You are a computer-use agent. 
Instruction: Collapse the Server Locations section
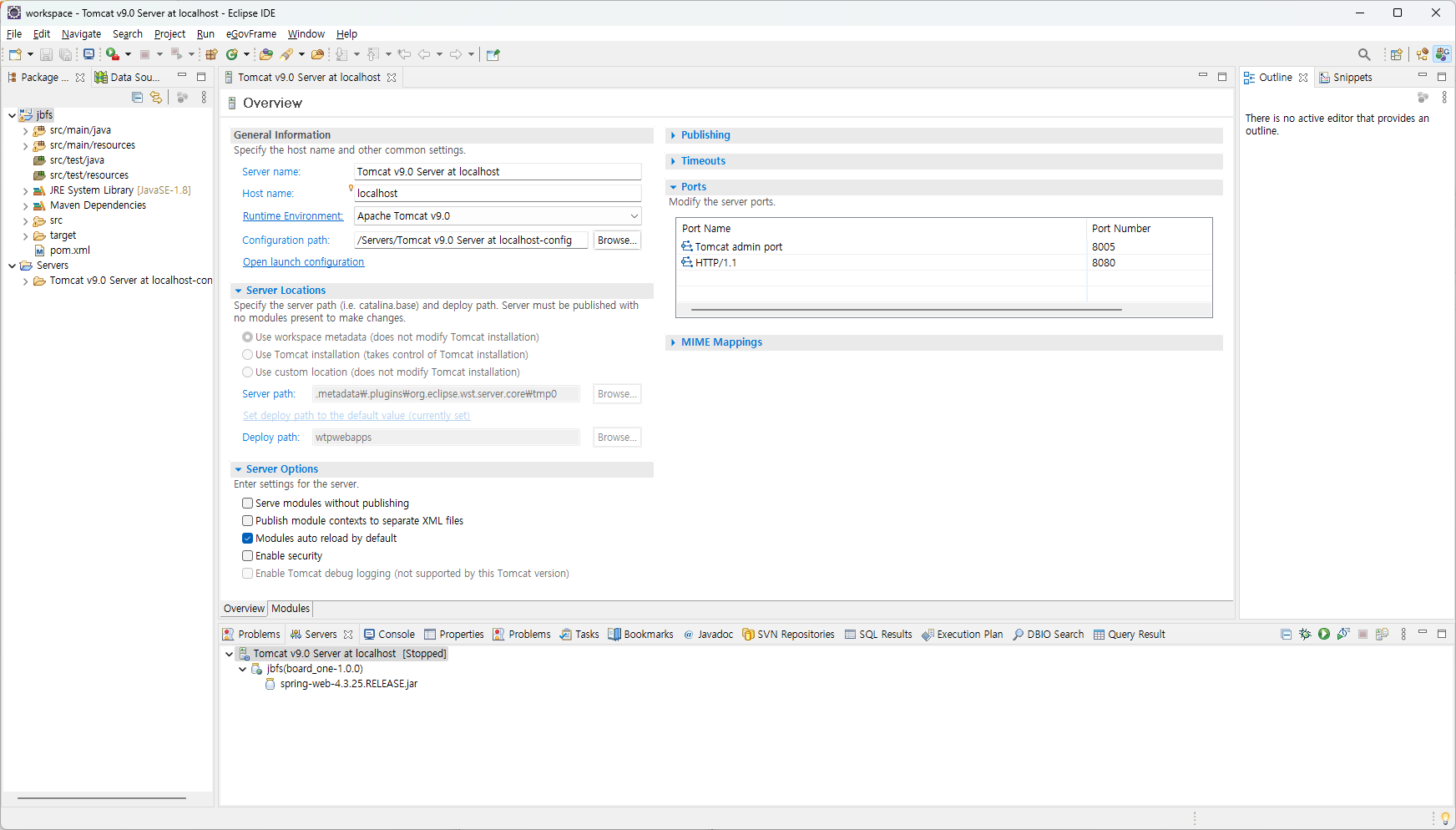coord(238,291)
